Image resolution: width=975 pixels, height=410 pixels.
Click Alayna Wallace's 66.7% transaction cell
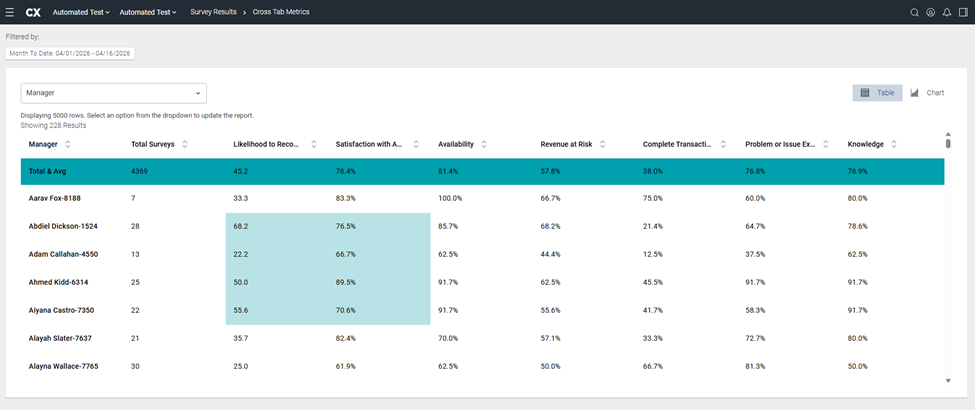point(653,366)
